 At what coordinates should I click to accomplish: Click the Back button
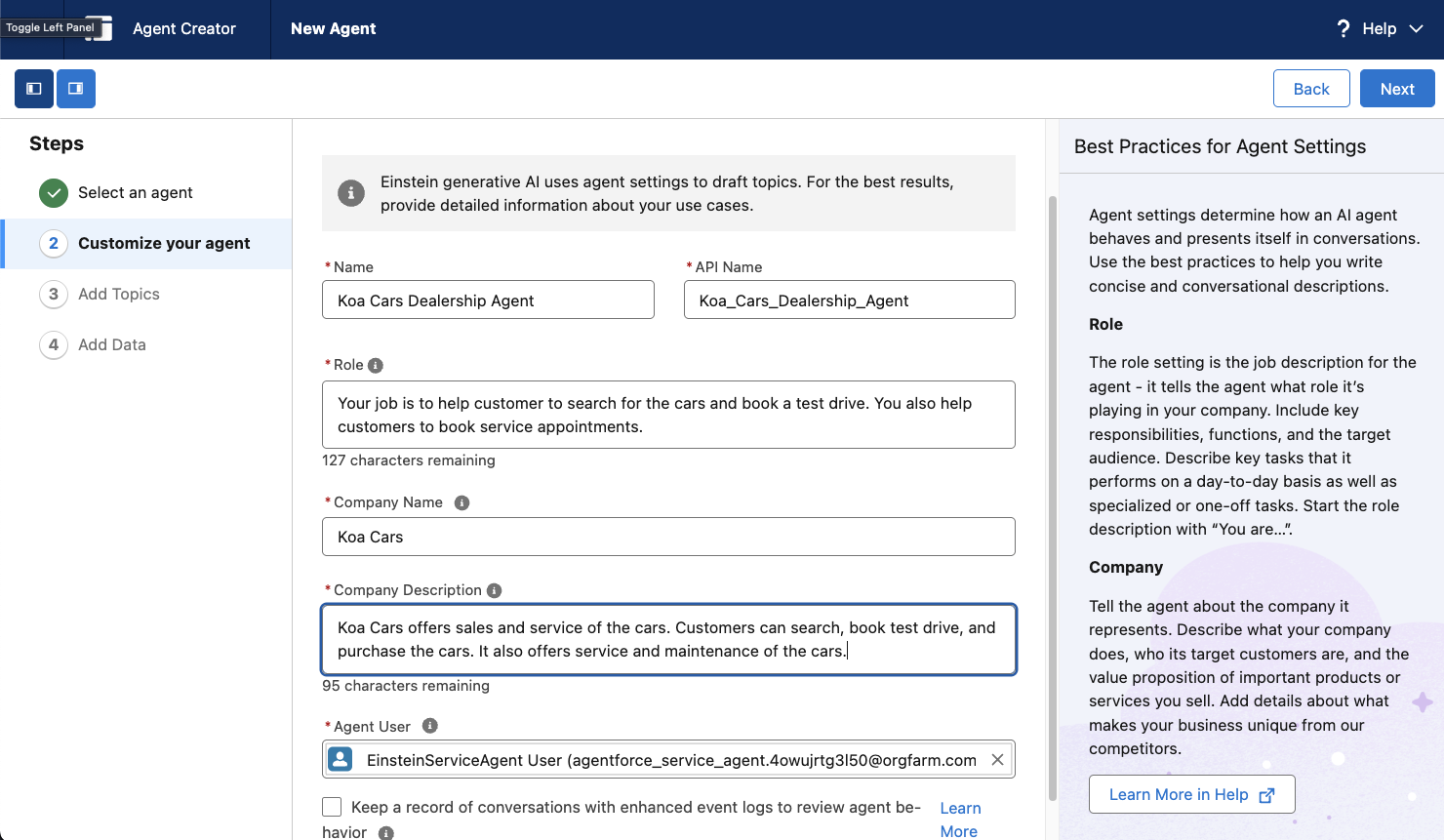1311,88
